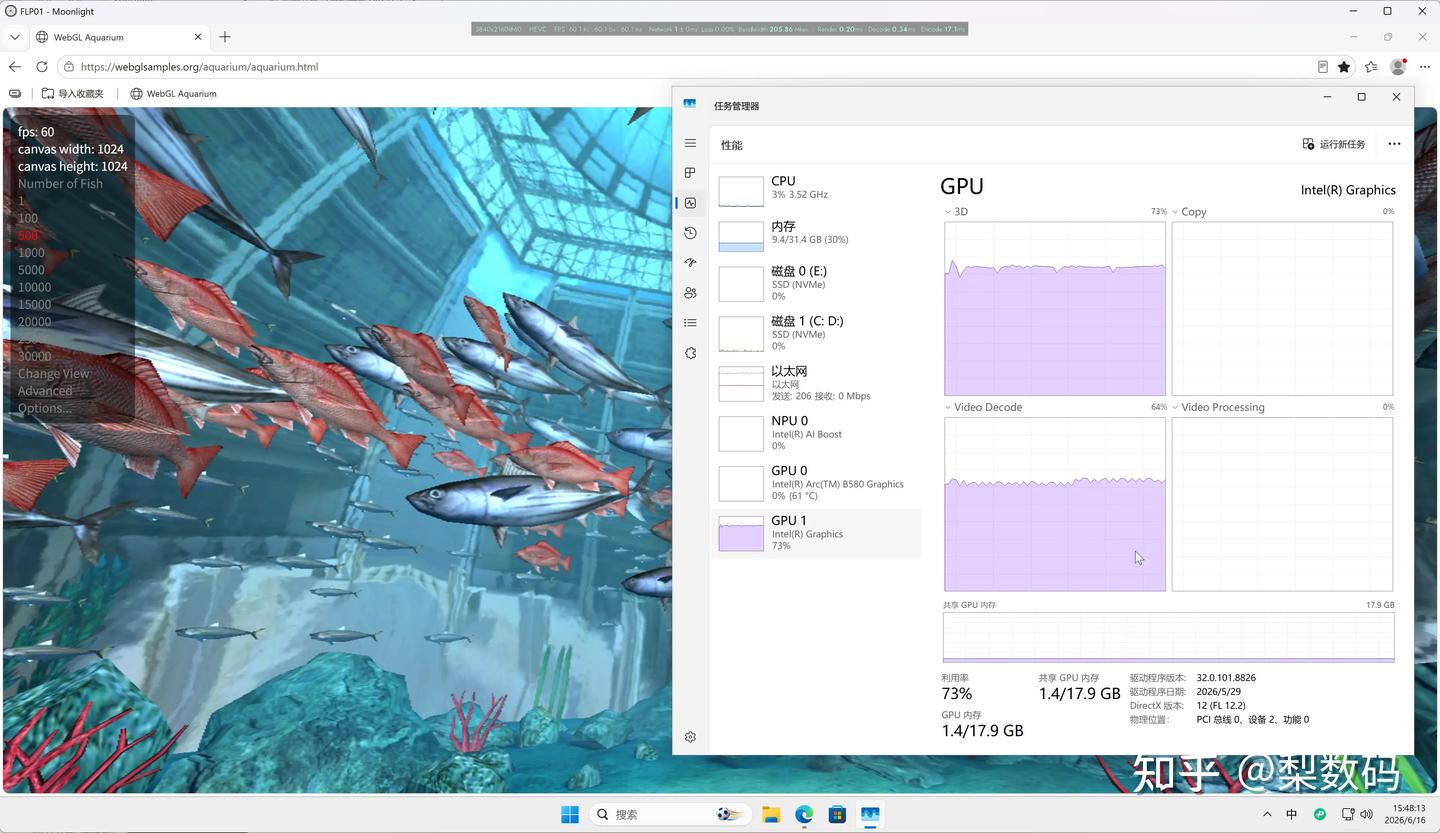Open the Services page icon in sidebar
The width and height of the screenshot is (1440, 833).
click(x=690, y=353)
